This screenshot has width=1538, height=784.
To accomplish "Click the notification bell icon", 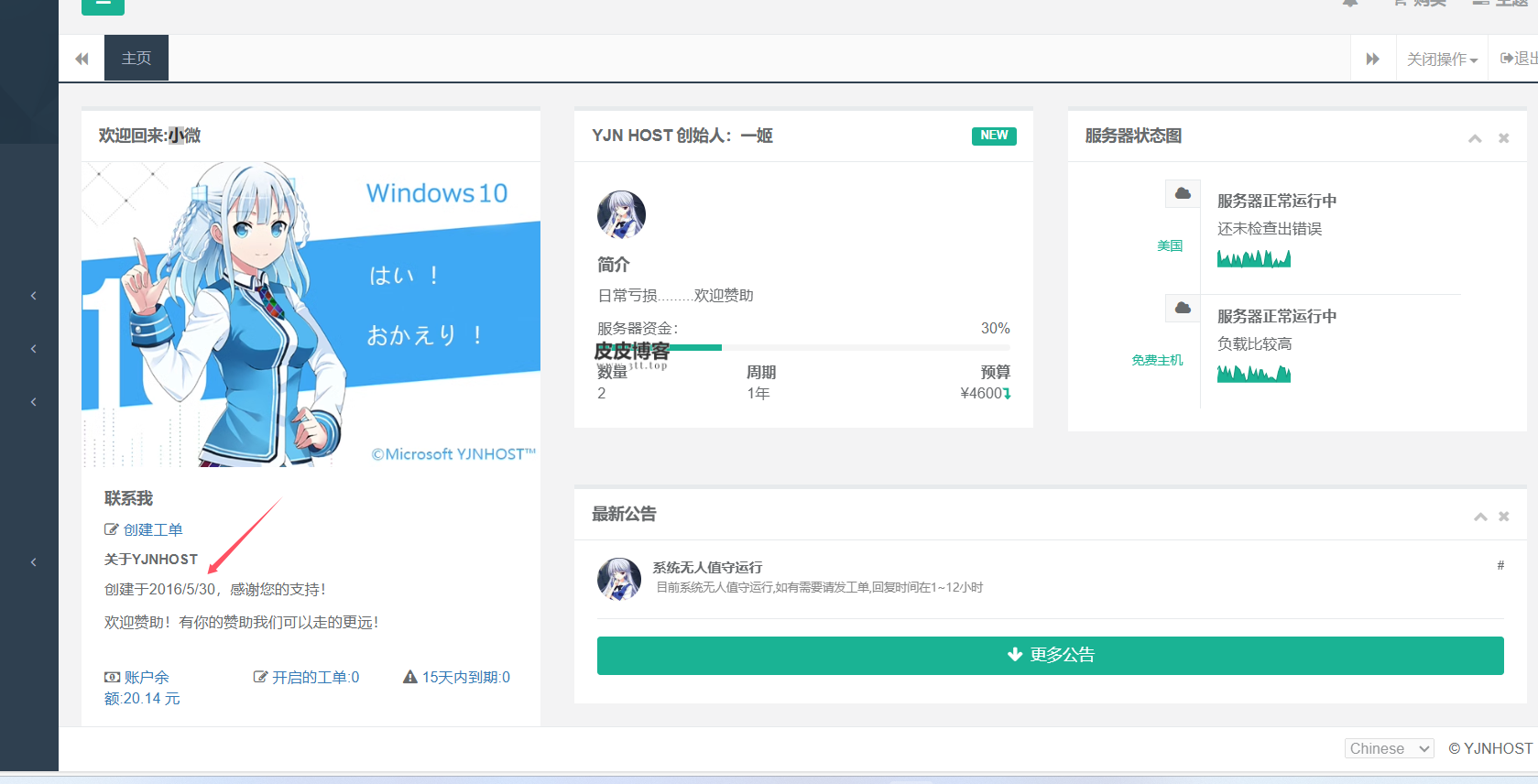I will click(1350, 4).
